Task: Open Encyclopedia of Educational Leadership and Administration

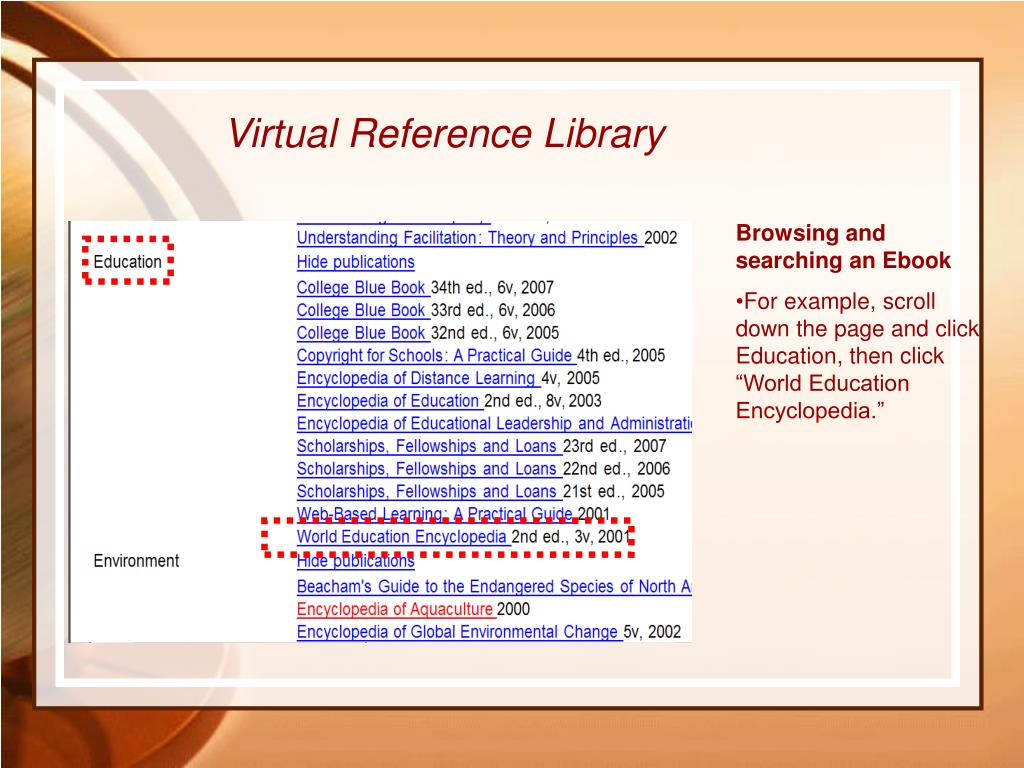Action: tap(494, 423)
